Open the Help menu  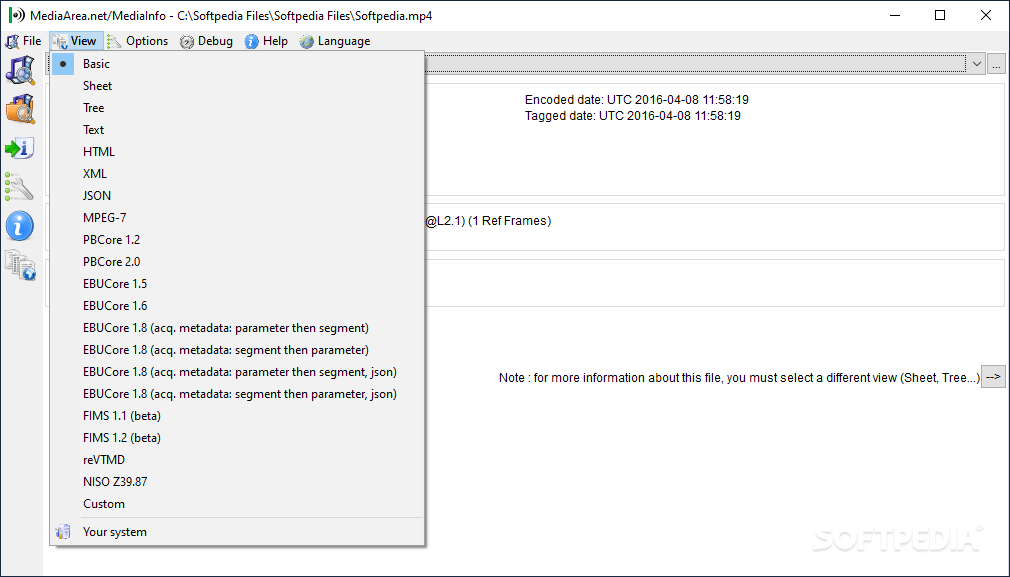coord(267,41)
